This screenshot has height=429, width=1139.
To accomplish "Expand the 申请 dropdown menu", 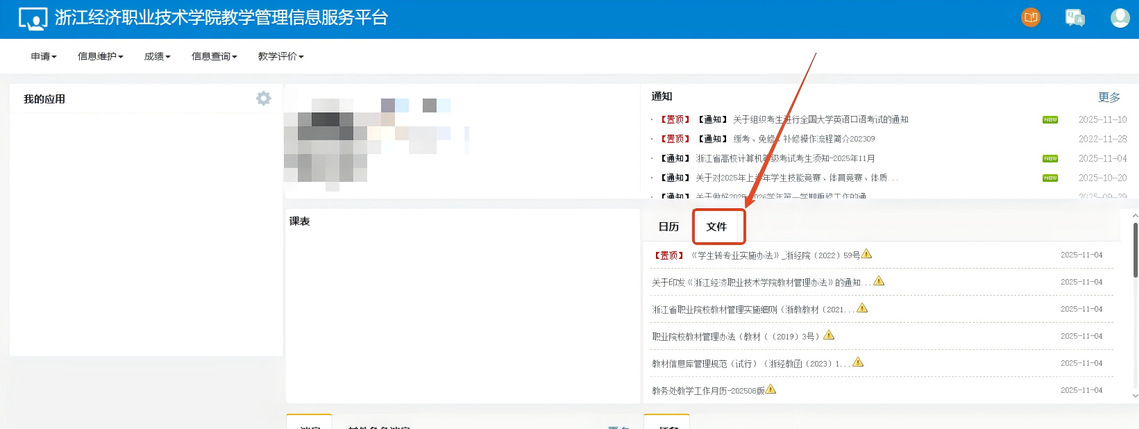I will tap(43, 57).
